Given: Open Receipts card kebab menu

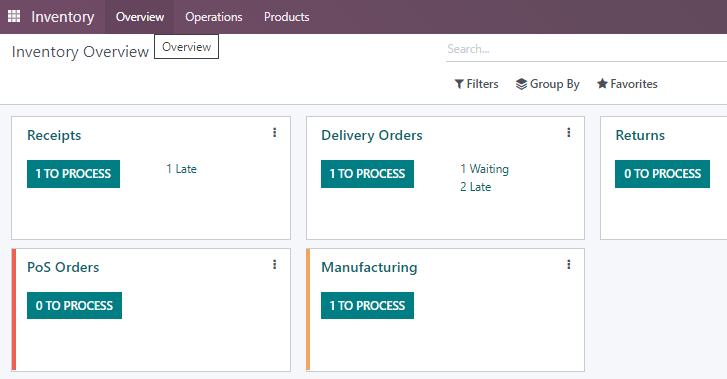Looking at the screenshot, I should click(274, 133).
